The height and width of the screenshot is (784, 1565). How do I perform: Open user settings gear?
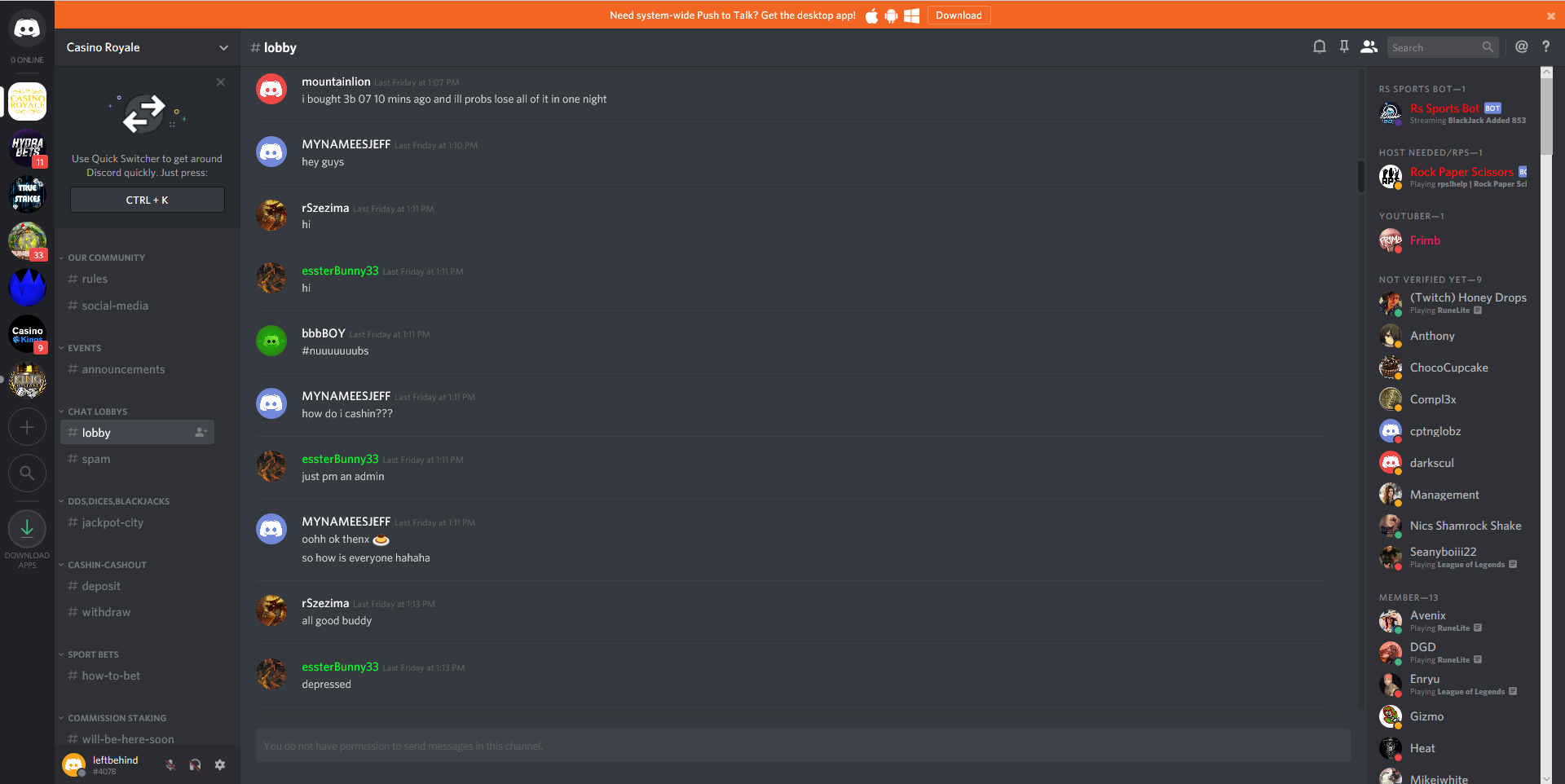pyautogui.click(x=220, y=764)
